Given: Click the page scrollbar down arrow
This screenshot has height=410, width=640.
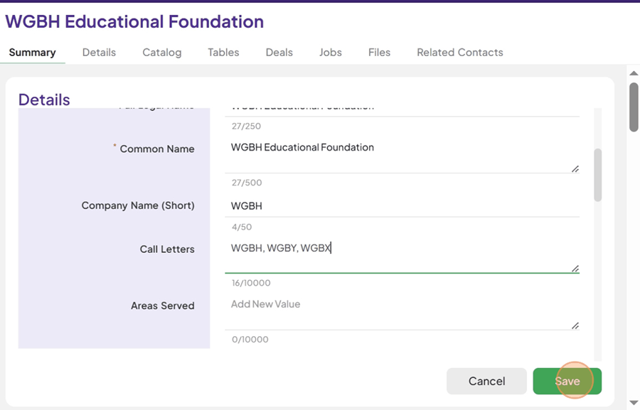Looking at the screenshot, I should (x=633, y=403).
